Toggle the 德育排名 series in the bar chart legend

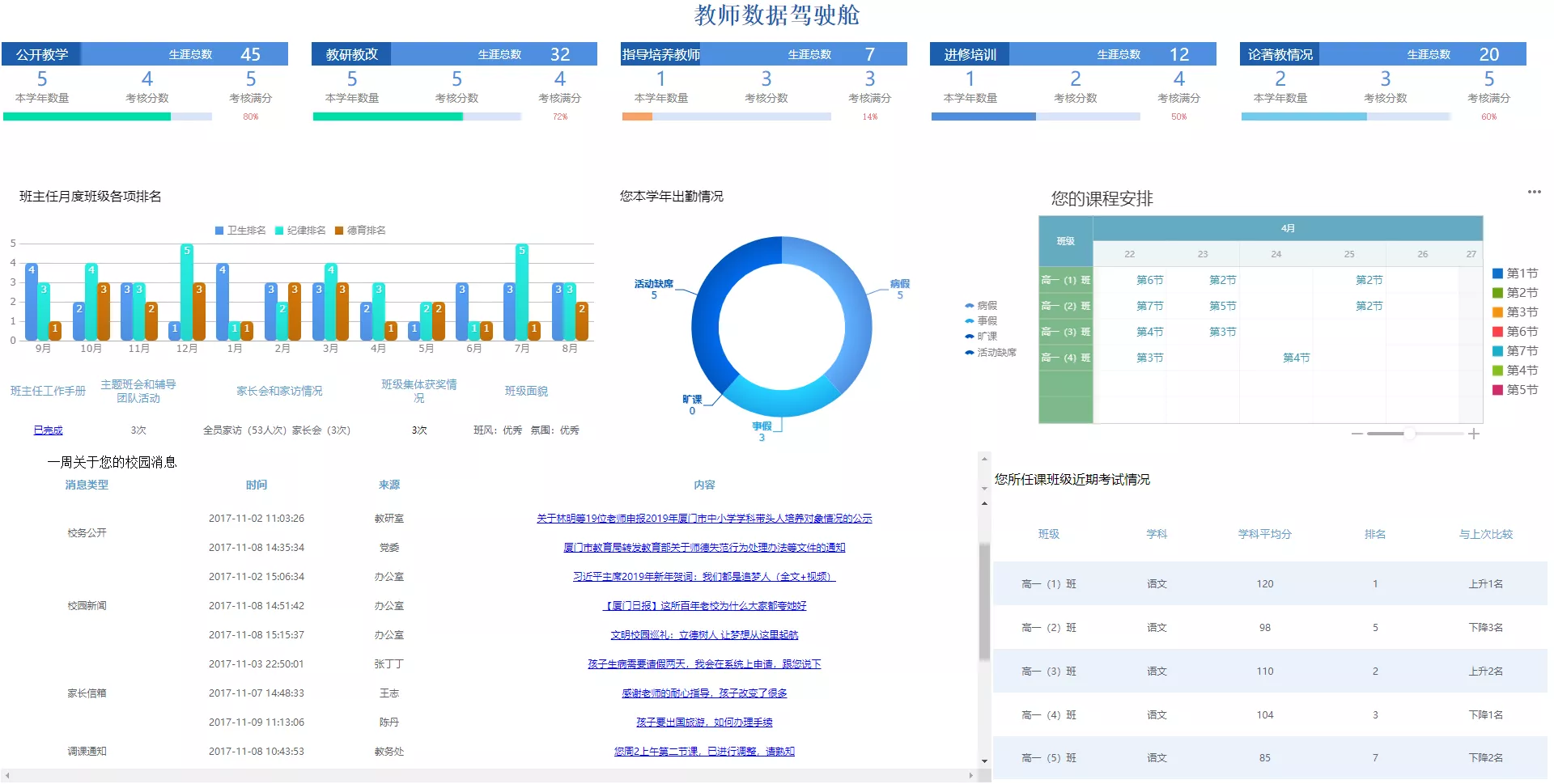[360, 231]
